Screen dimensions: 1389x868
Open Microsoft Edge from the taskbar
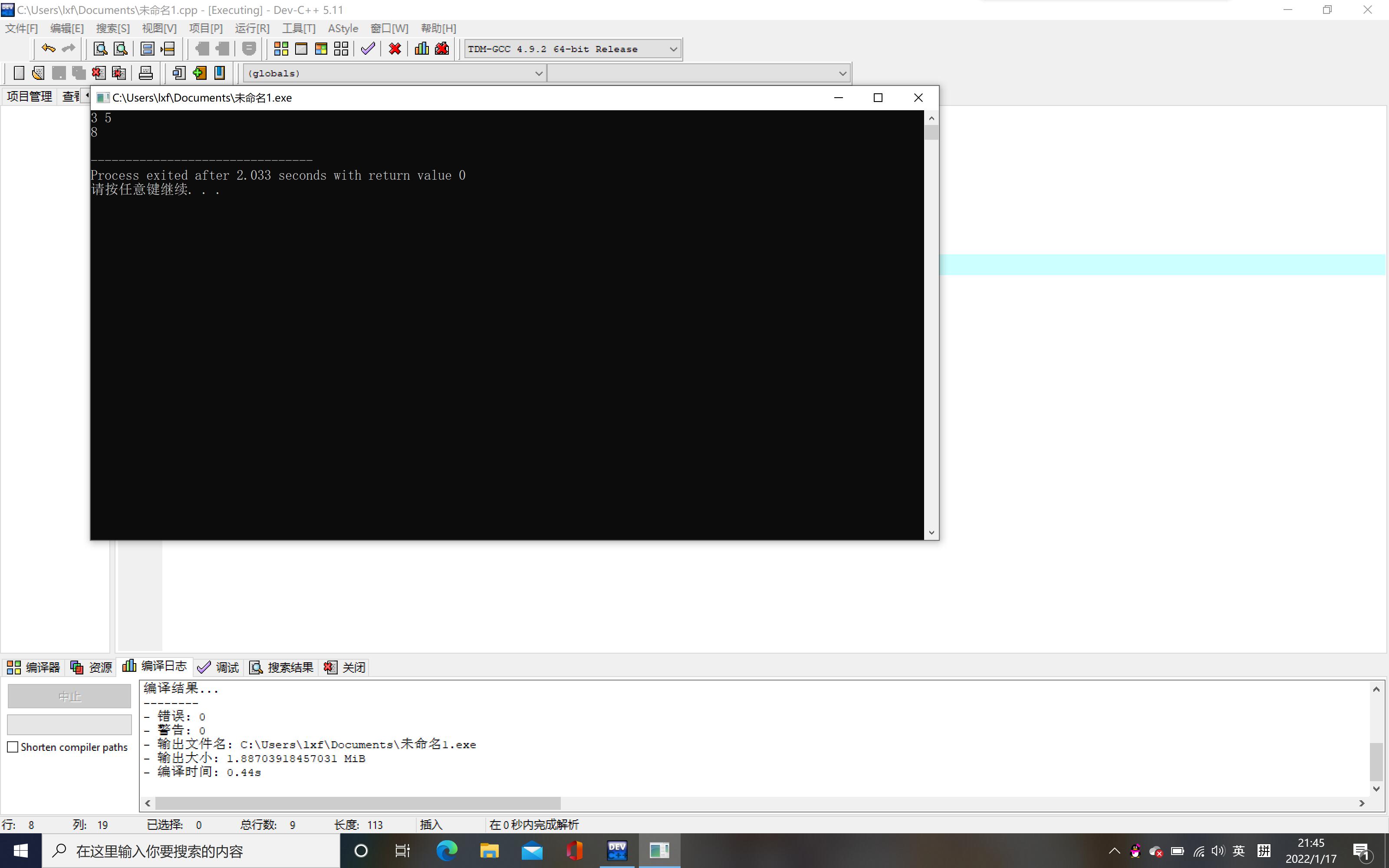(x=447, y=850)
